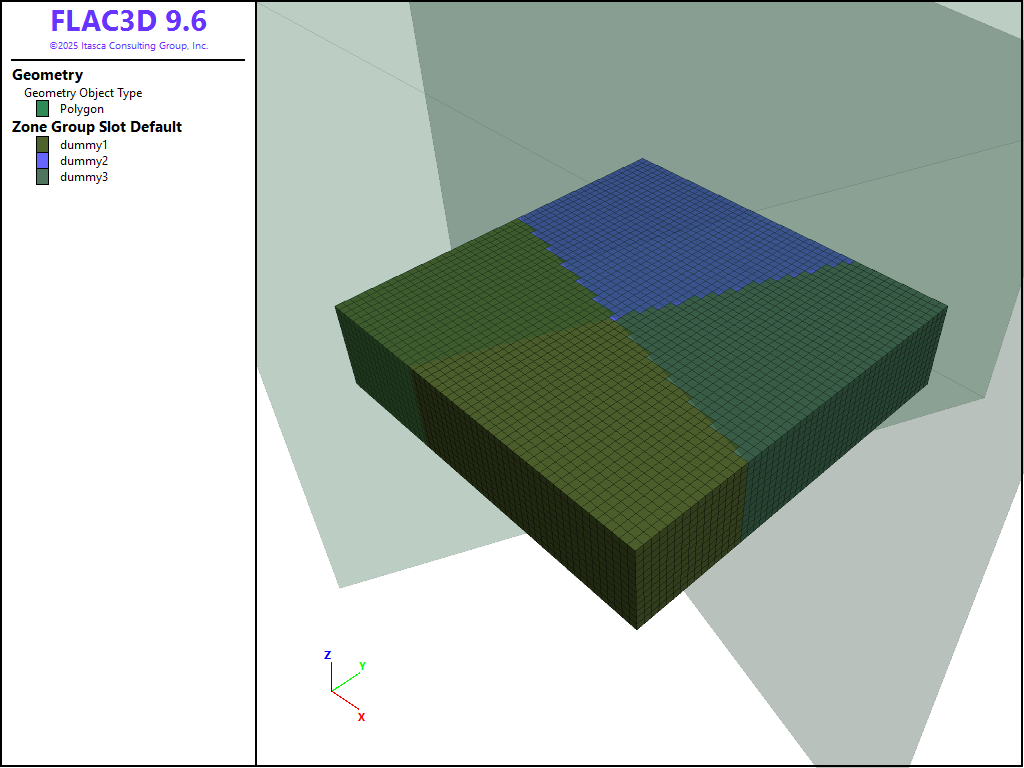The height and width of the screenshot is (768, 1024).
Task: Click the blue dummy2 color swatch
Action: point(43,161)
